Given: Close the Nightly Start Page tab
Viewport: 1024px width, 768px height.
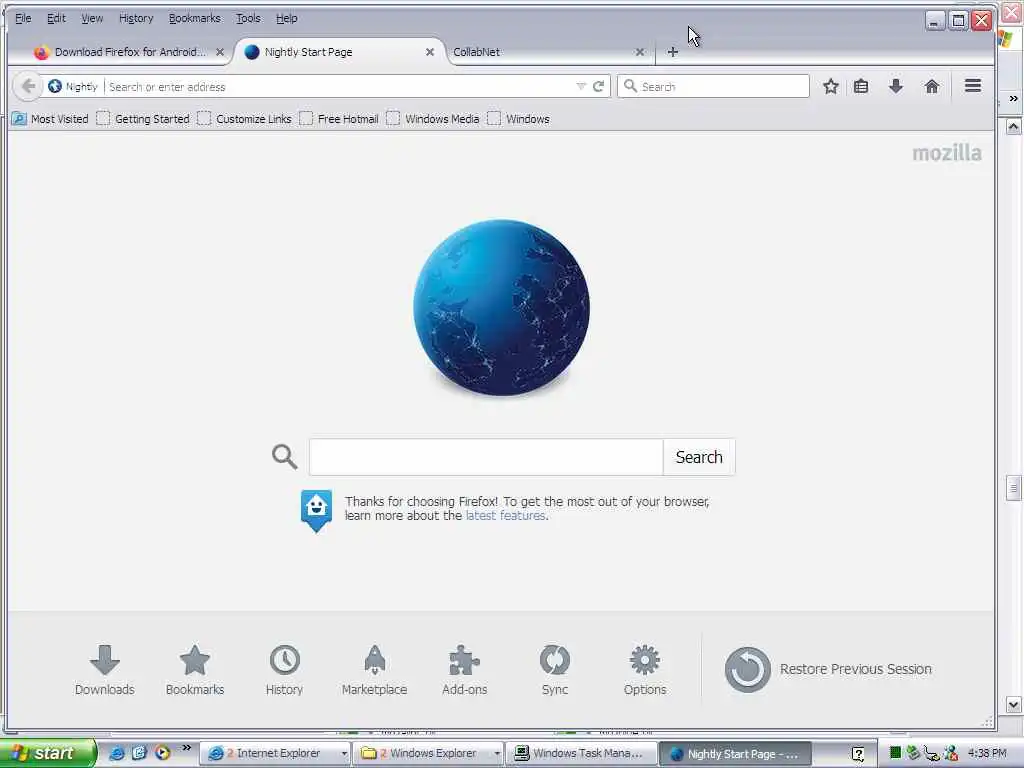Looking at the screenshot, I should [x=430, y=52].
